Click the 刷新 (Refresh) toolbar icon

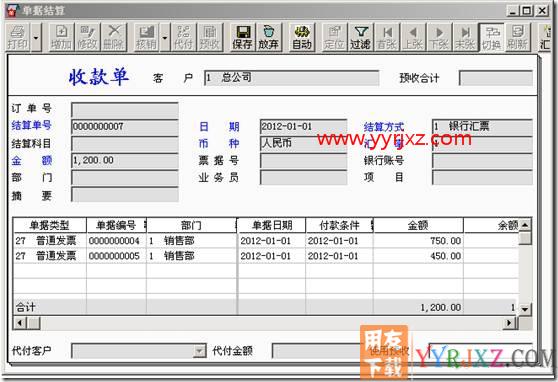pos(518,37)
